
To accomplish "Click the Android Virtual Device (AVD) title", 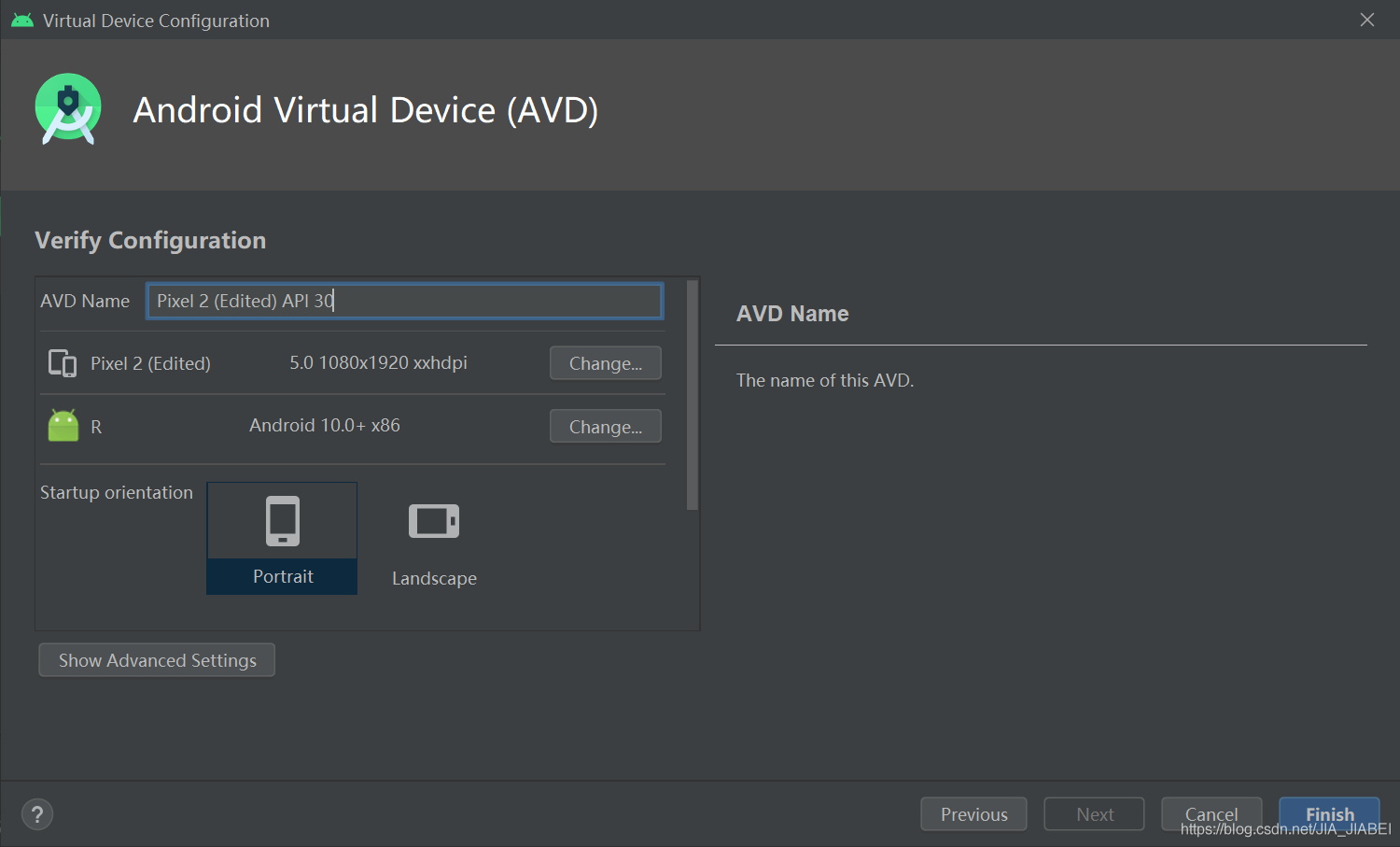I will 366,110.
